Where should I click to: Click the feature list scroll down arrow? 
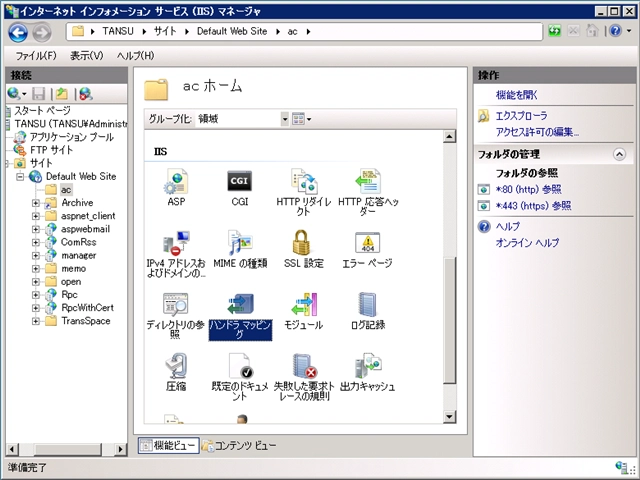pos(449,417)
